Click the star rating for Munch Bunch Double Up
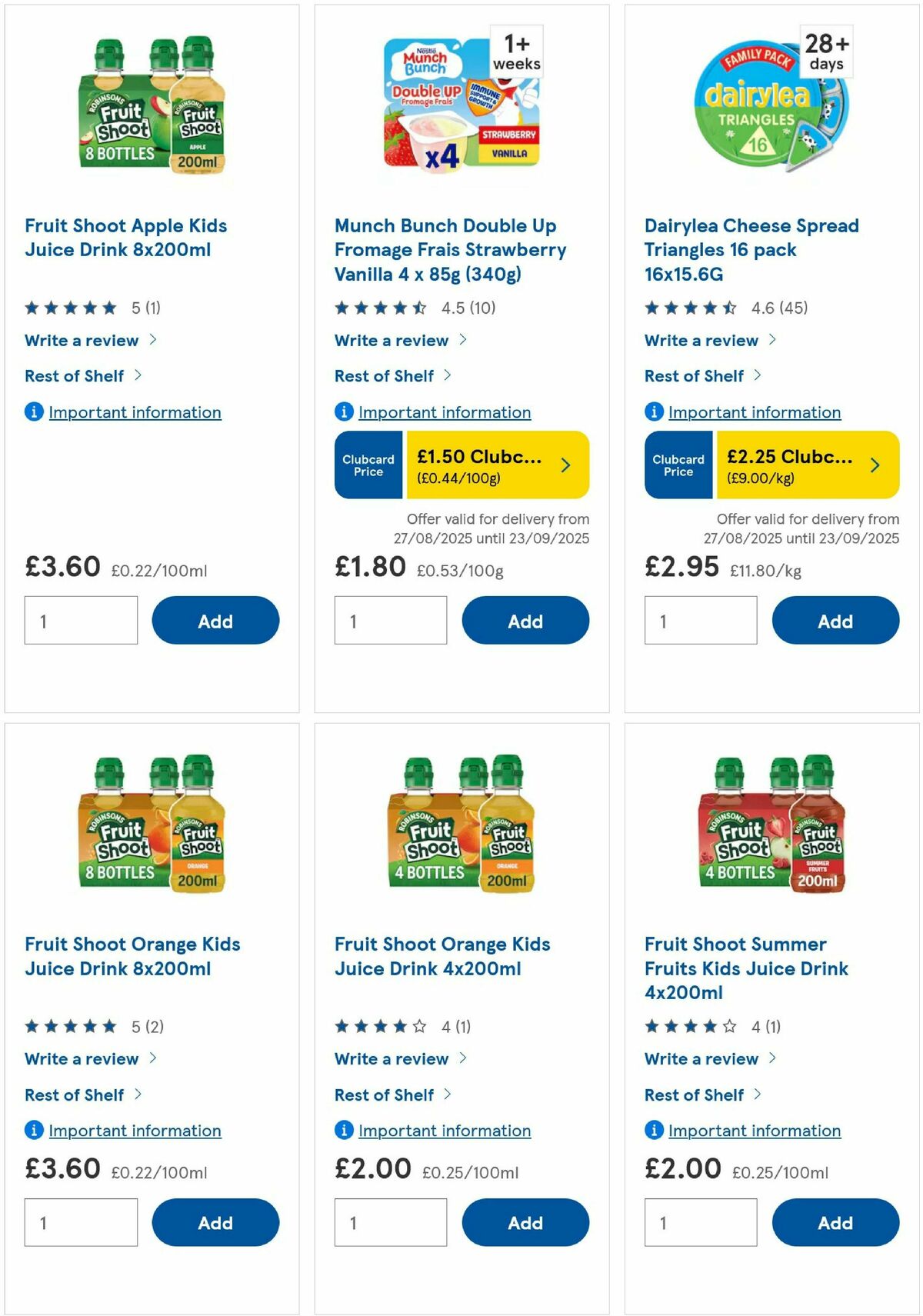The image size is (923, 1316). [x=378, y=307]
